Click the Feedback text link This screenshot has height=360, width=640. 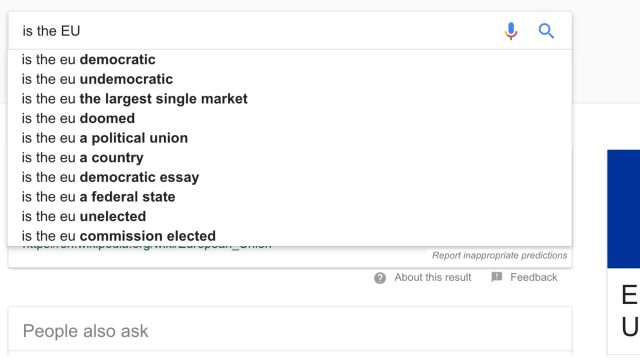click(x=533, y=278)
